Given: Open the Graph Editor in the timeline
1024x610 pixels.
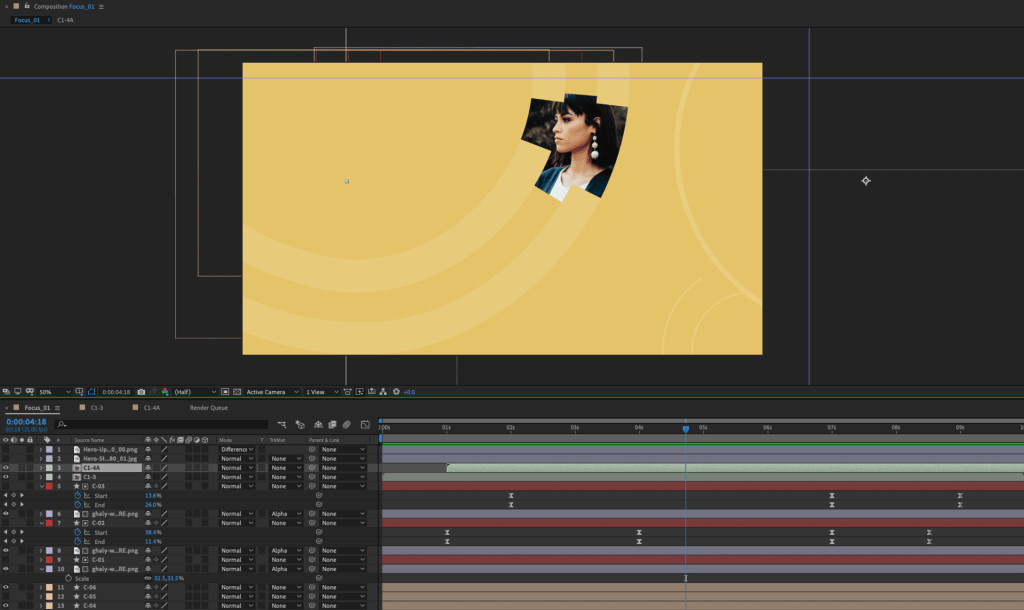Looking at the screenshot, I should pyautogui.click(x=365, y=425).
